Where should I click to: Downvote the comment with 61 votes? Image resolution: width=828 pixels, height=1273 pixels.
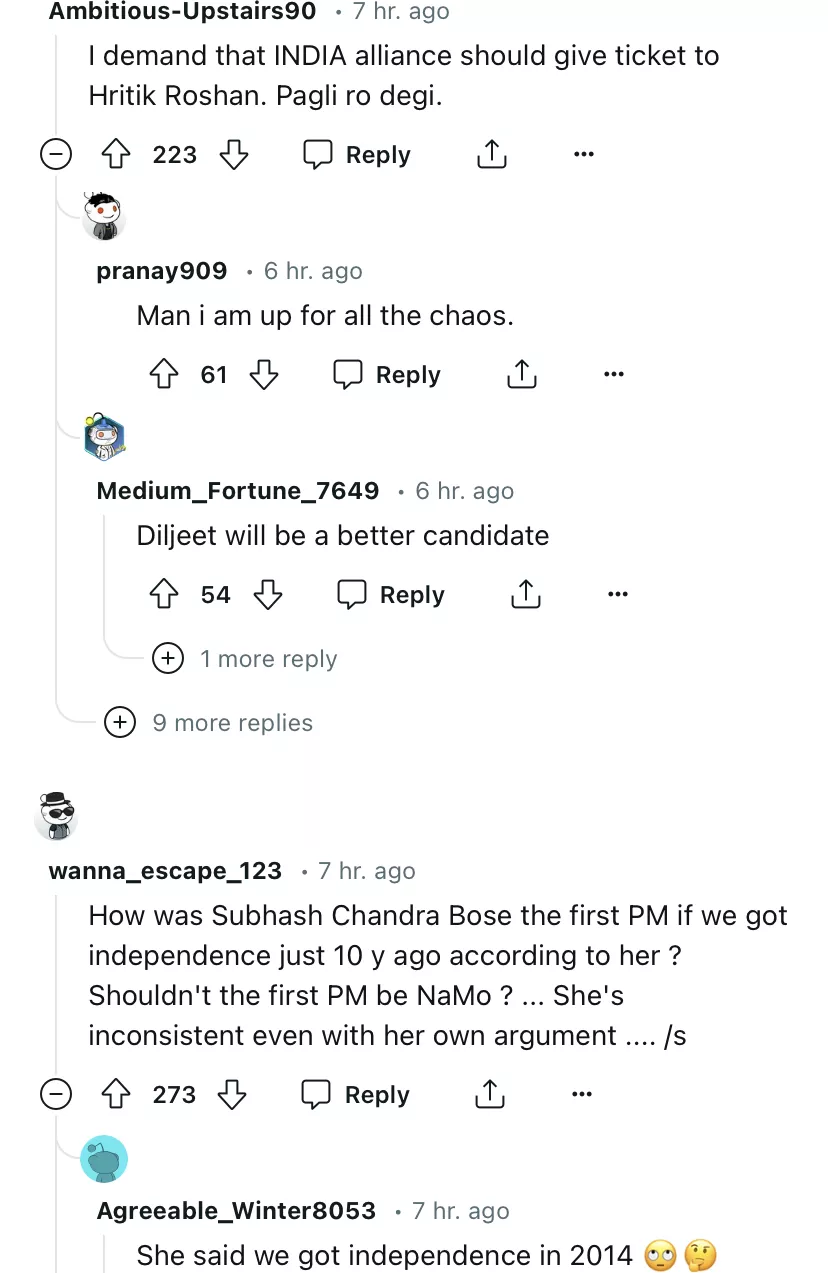click(264, 375)
